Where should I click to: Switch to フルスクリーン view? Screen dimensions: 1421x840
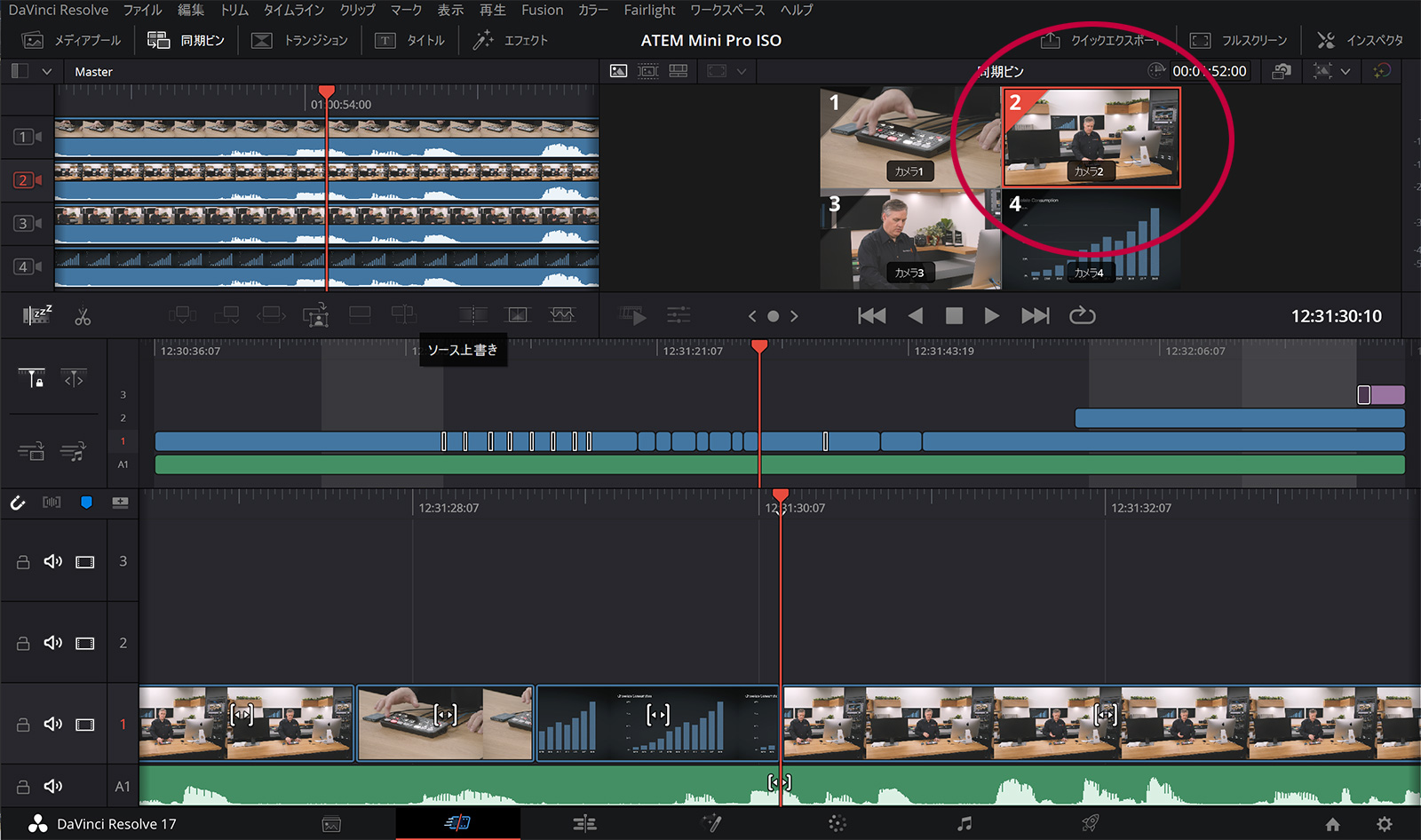[x=1238, y=40]
